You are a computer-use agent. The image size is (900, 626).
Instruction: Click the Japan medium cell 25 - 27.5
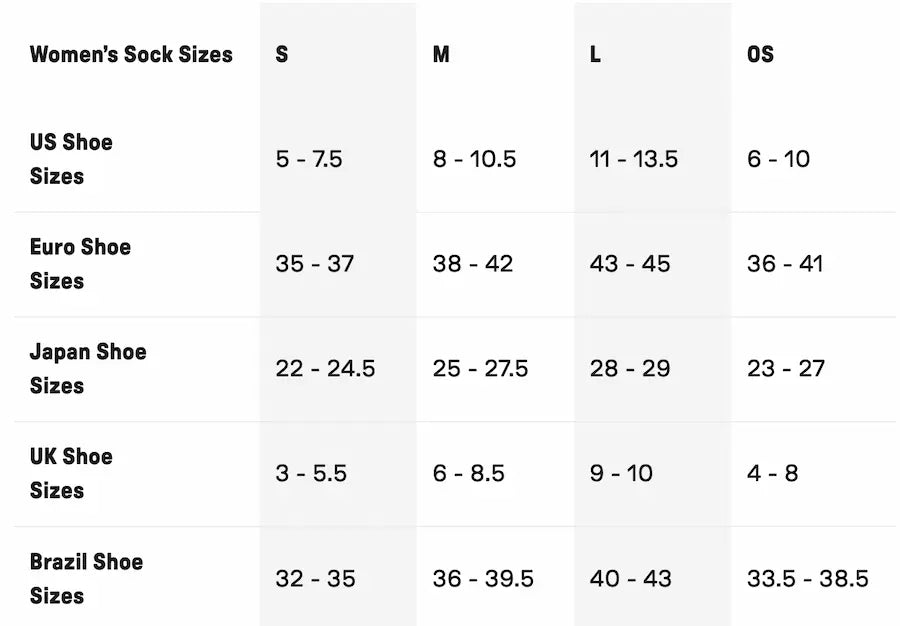480,368
